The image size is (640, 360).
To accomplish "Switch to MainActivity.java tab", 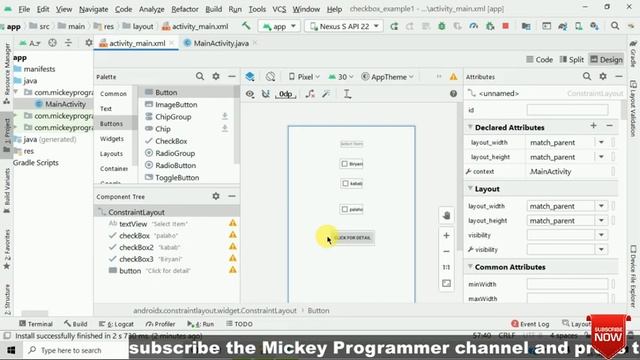I will coord(221,43).
